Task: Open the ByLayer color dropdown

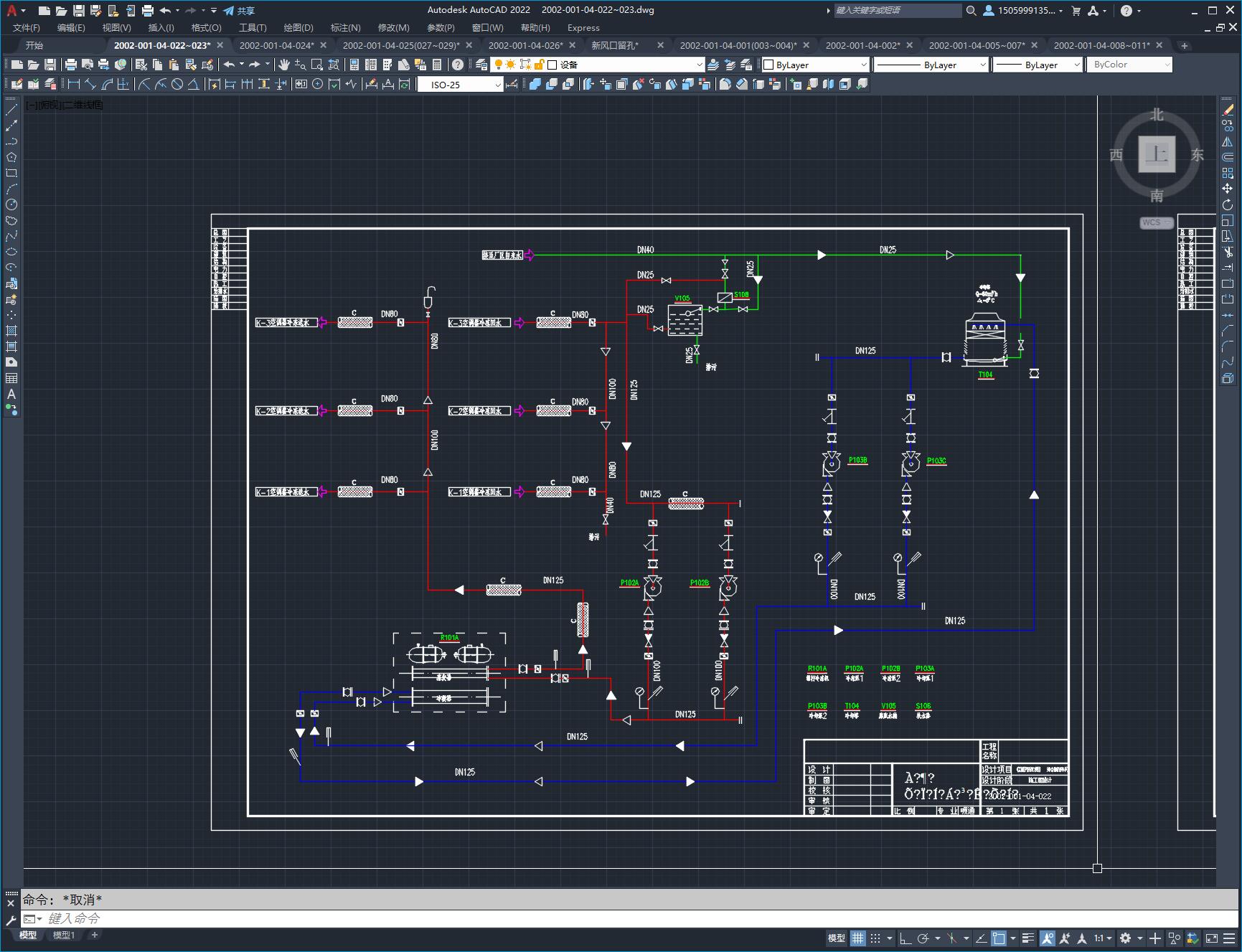Action: 816,65
